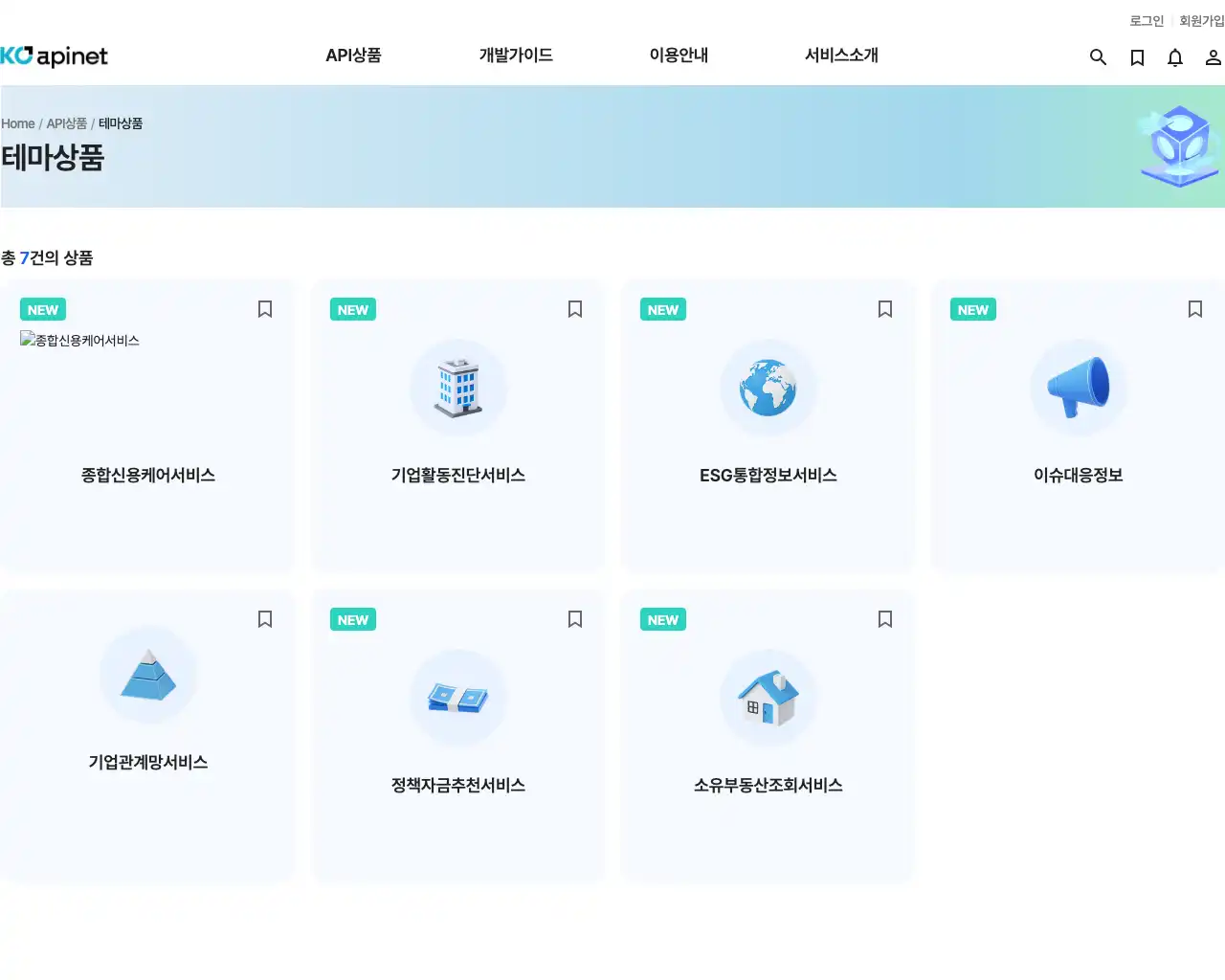This screenshot has width=1225, height=980.
Task: Select the 서비스소개 menu item
Action: click(840, 56)
